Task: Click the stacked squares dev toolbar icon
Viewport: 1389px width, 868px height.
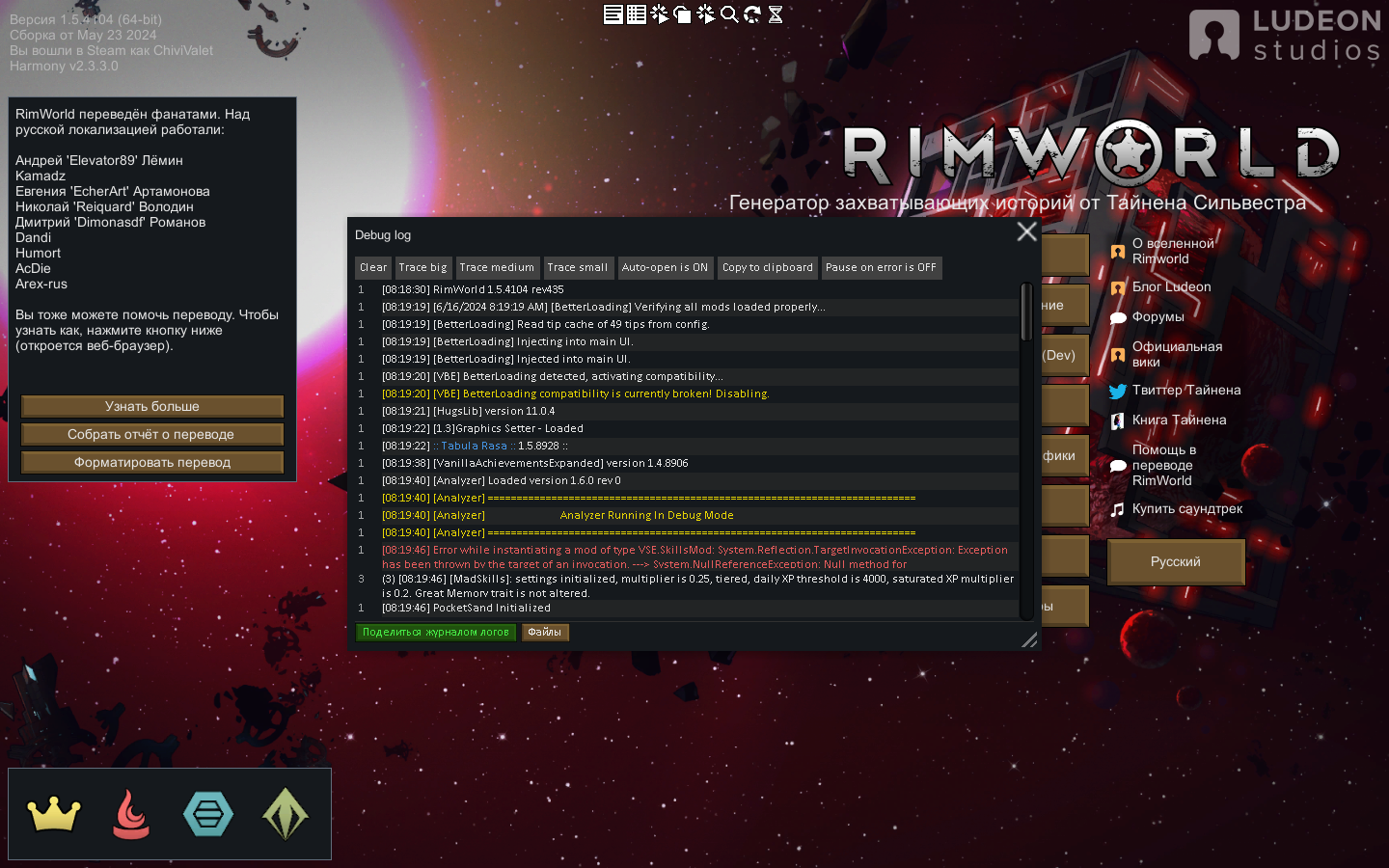Action: pos(683,14)
